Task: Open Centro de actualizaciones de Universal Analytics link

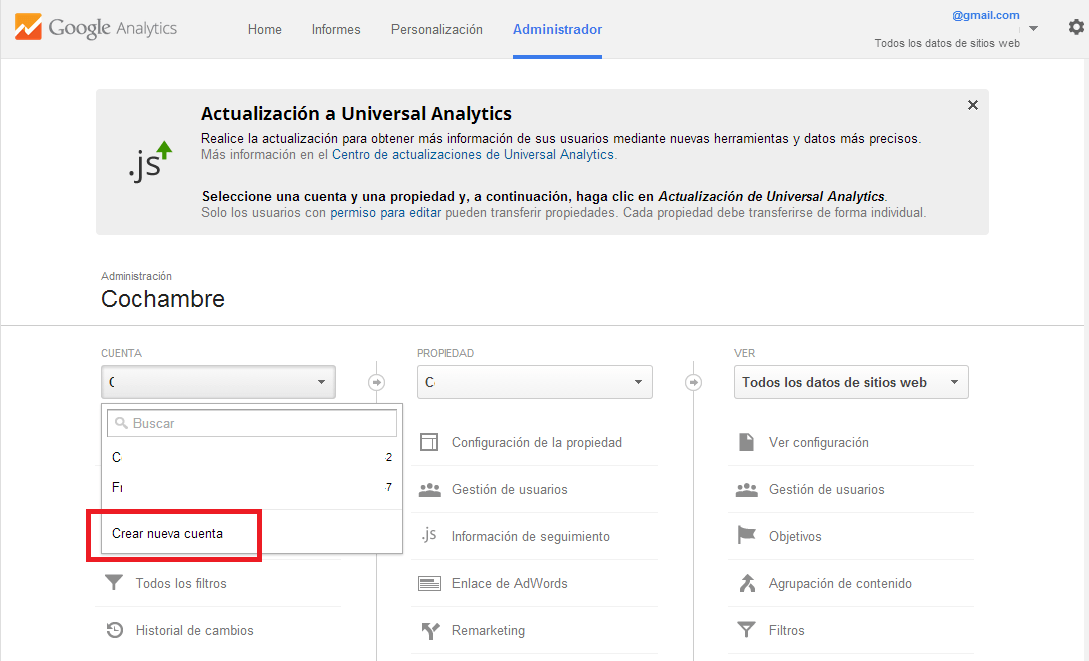Action: [x=473, y=154]
